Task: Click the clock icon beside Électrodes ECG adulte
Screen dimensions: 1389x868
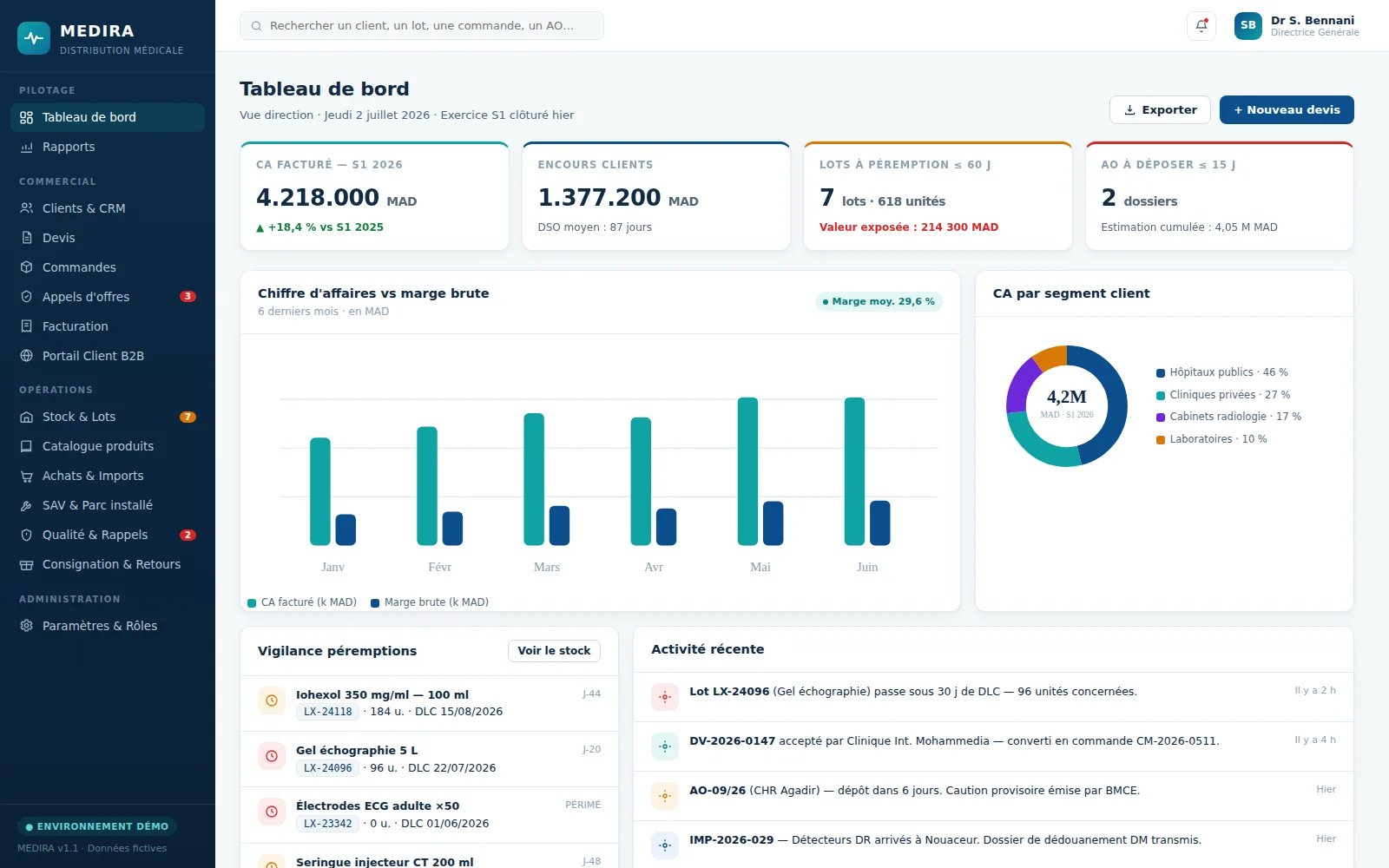Action: 272,812
